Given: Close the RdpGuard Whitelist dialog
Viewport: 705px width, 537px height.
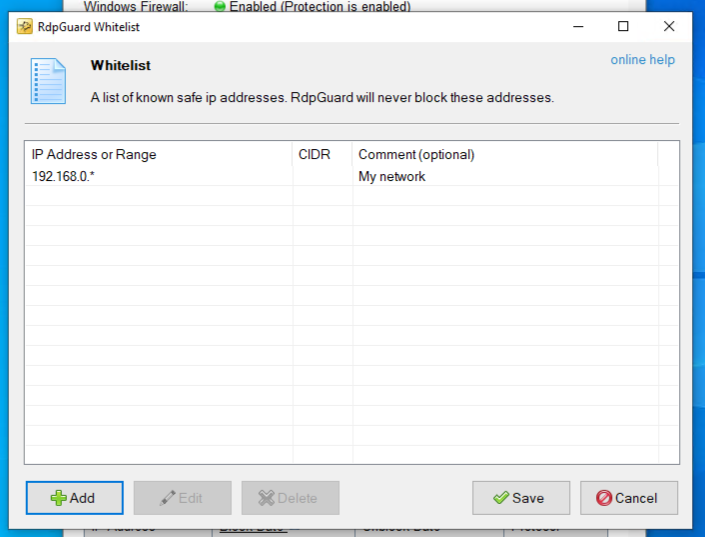Looking at the screenshot, I should (x=669, y=27).
